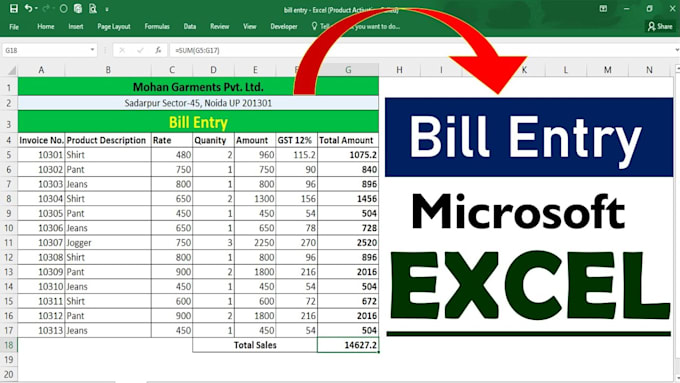Click the total amount 1075.2 cell
This screenshot has width=680, height=383.
pyautogui.click(x=348, y=155)
